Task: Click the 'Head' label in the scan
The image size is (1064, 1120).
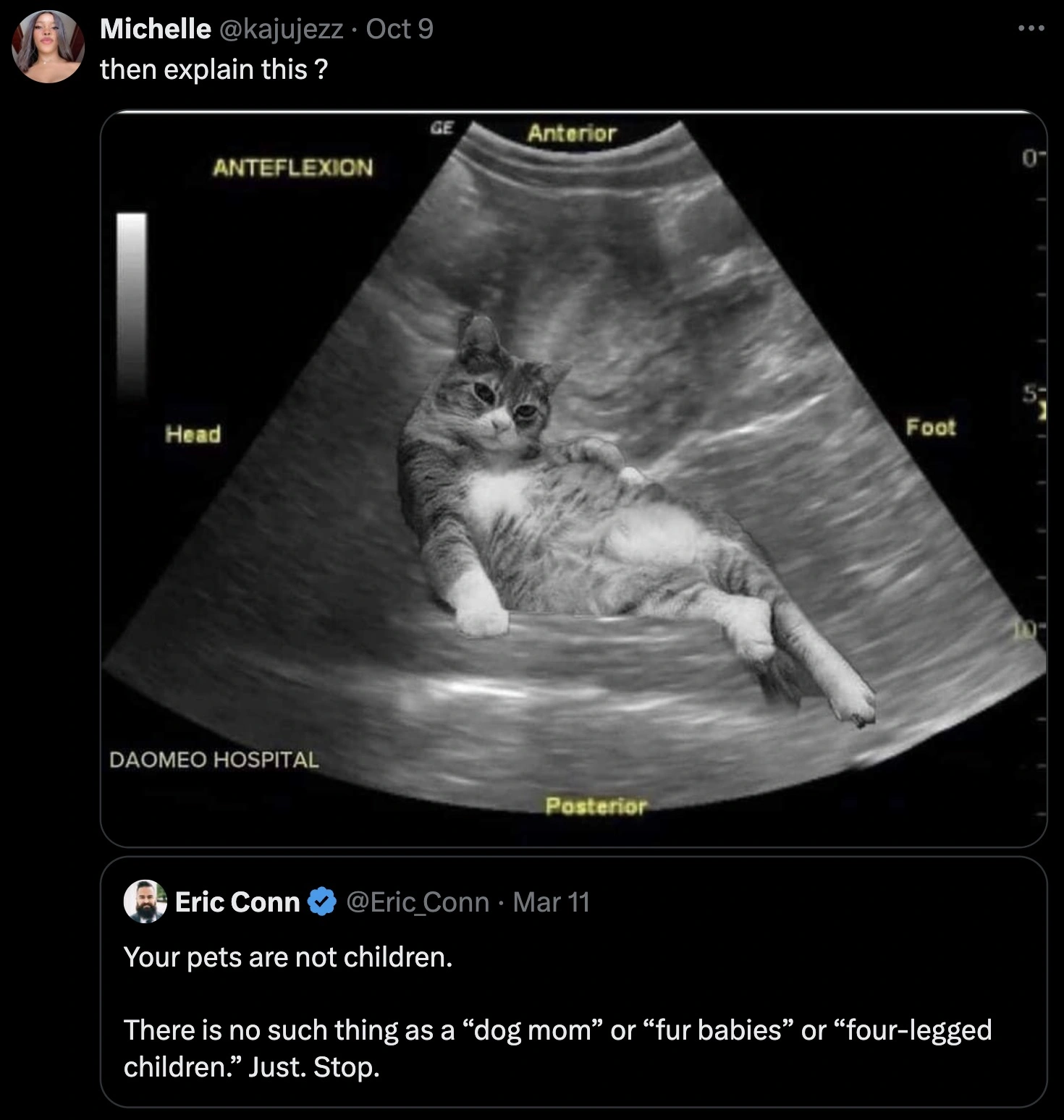Action: (194, 435)
